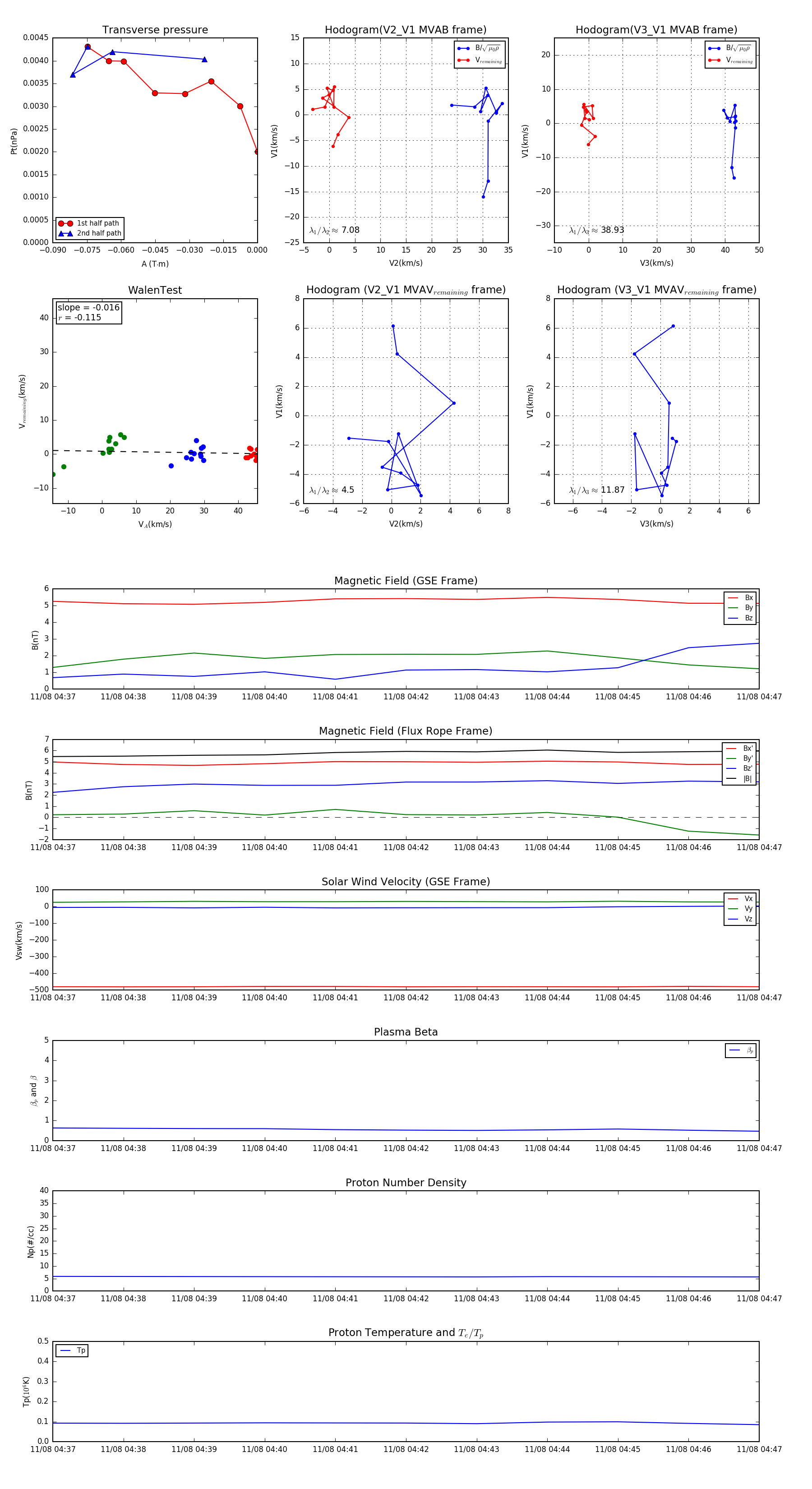Screen dimensions: 812x1489
Task: Select the "Np(#/cc)" axis label
Action: (31, 1242)
